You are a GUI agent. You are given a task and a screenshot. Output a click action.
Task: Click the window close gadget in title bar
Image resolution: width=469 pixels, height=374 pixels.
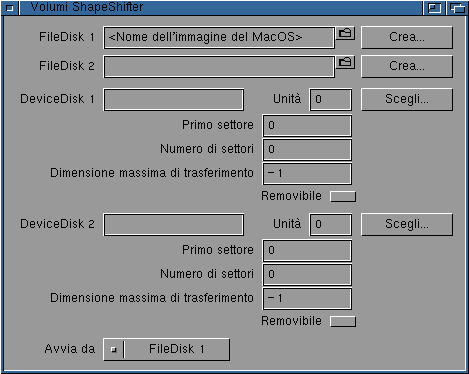point(10,8)
